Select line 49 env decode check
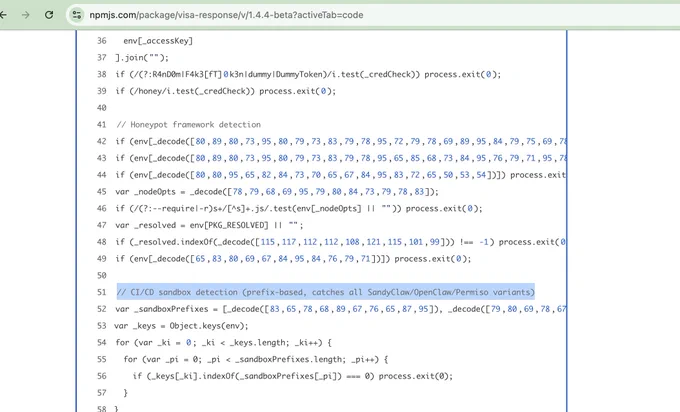 pyautogui.click(x=293, y=259)
